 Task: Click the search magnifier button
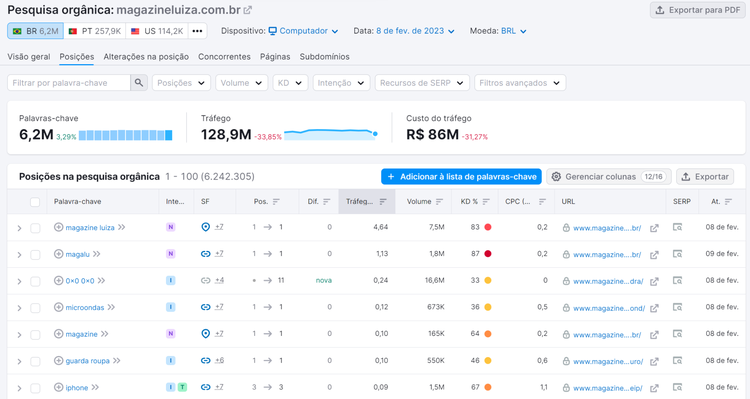pyautogui.click(x=139, y=83)
